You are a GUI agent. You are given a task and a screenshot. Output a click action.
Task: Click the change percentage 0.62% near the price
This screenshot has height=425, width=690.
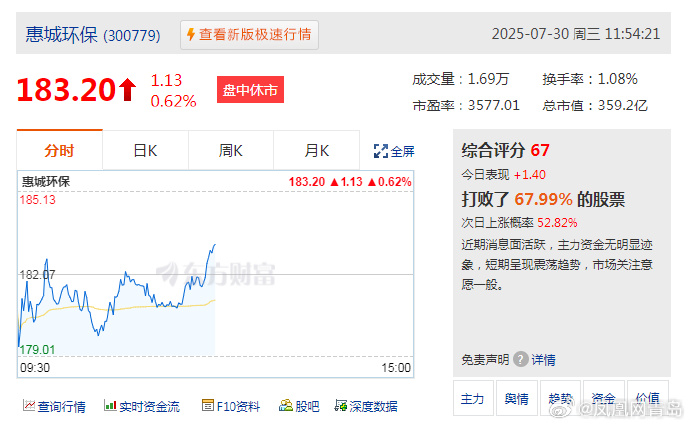(x=173, y=101)
